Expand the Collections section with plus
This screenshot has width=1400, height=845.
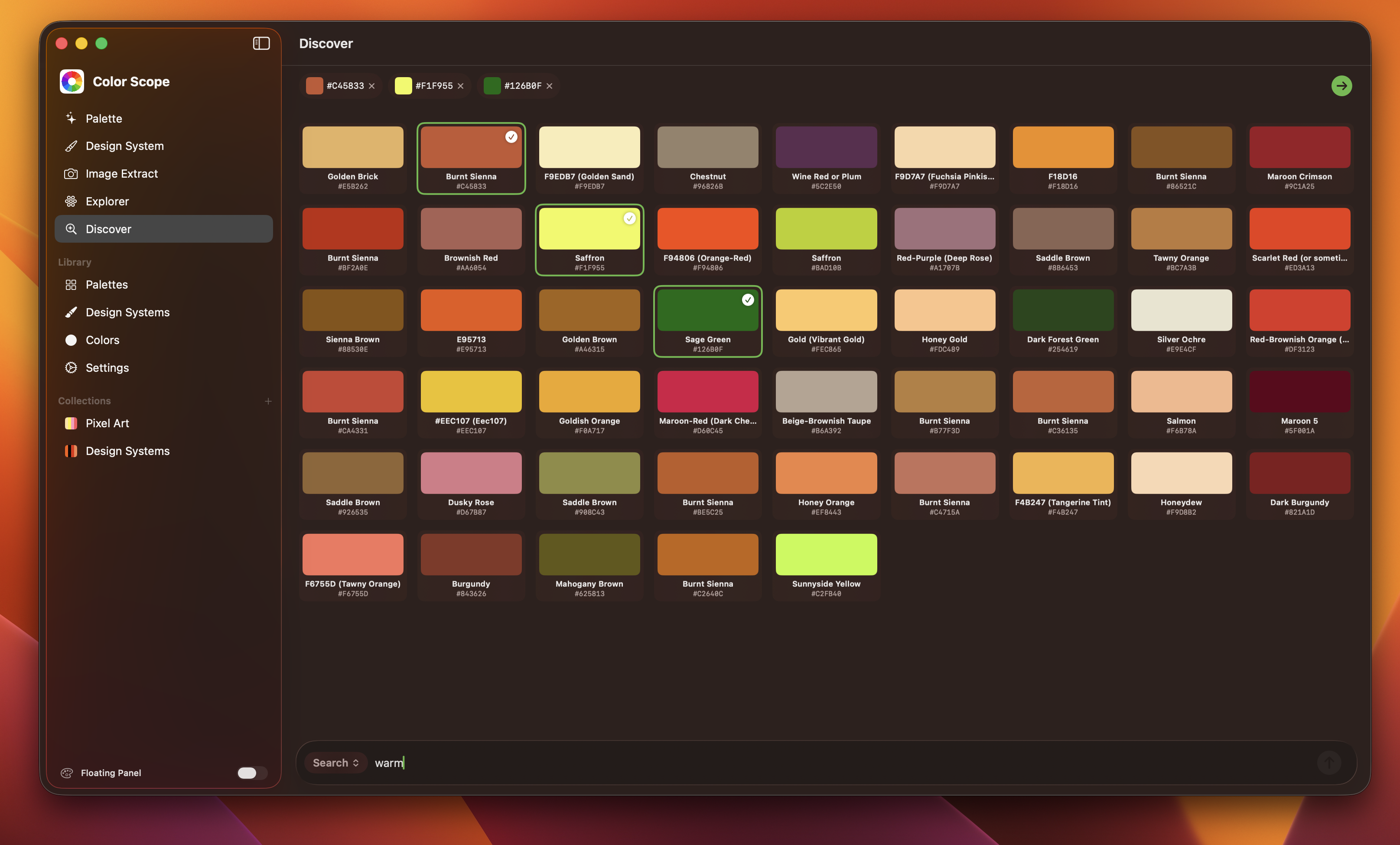(267, 400)
